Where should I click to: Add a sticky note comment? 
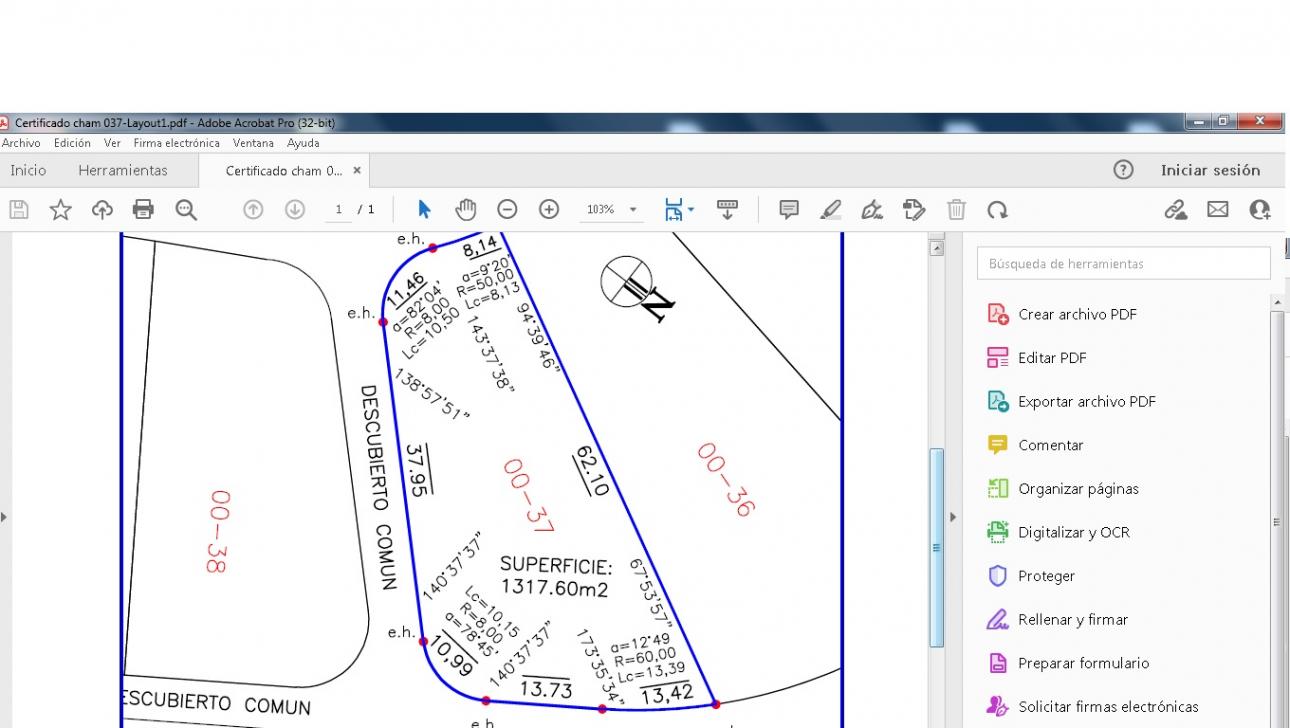[789, 209]
